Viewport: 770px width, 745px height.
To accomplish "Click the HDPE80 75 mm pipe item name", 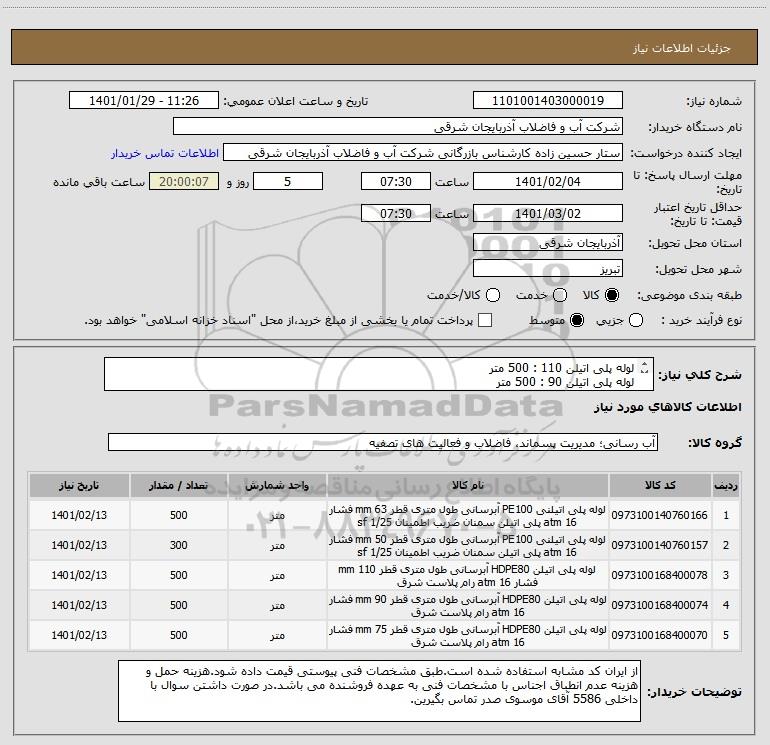I will point(468,635).
